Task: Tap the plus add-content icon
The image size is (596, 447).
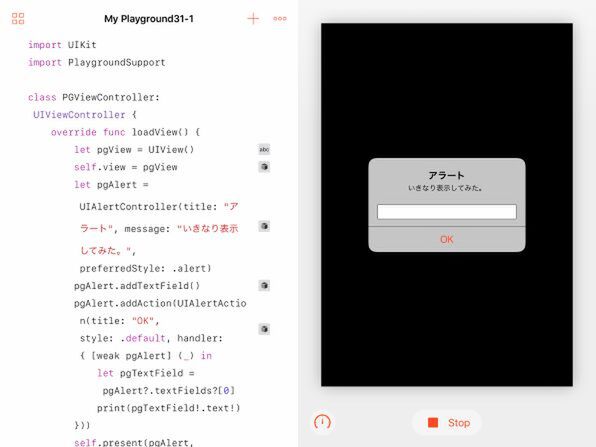Action: [x=253, y=18]
